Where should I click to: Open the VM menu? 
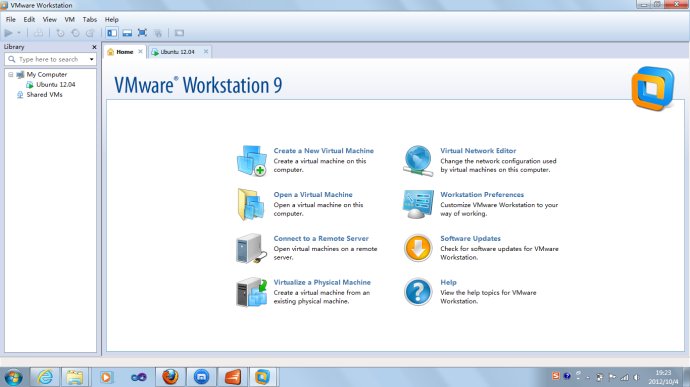coord(70,19)
